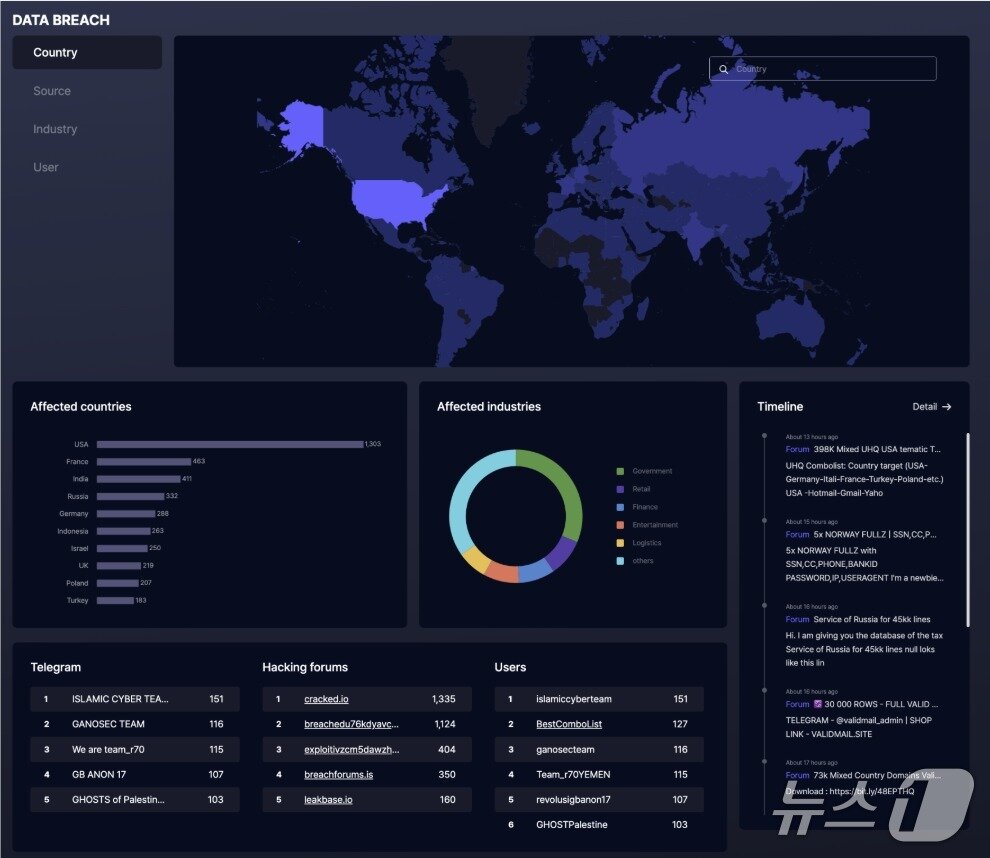Click the leakbase.io forum link
The width and height of the screenshot is (990, 858).
(x=328, y=800)
